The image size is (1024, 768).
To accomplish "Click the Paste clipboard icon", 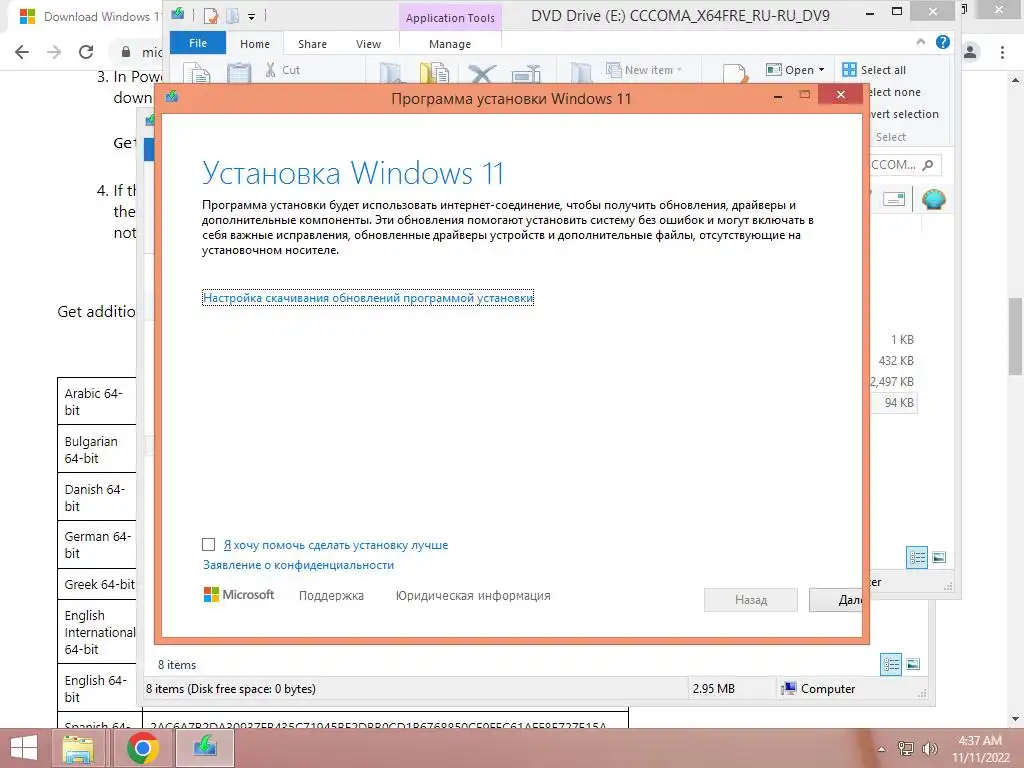I will (x=239, y=73).
